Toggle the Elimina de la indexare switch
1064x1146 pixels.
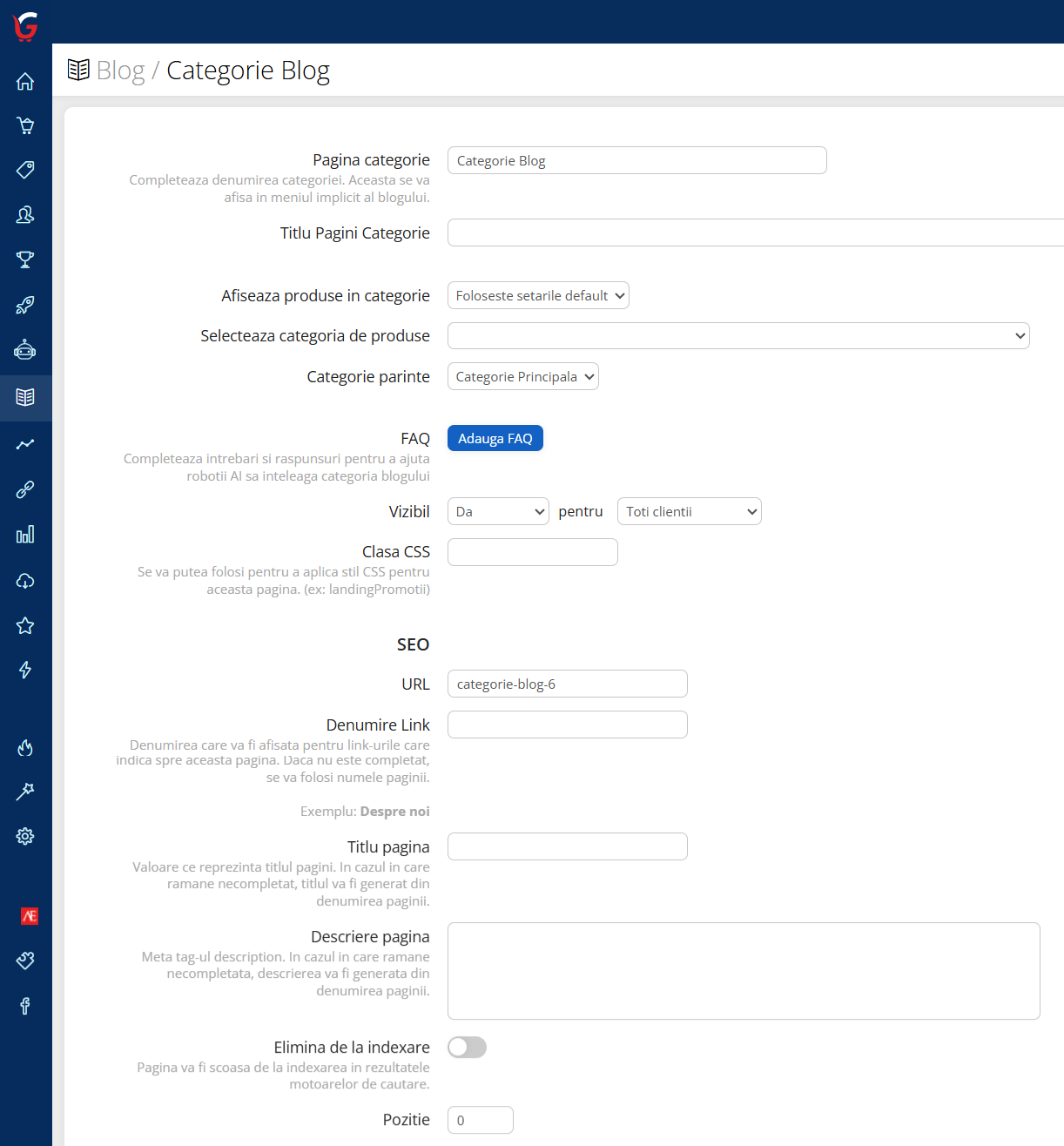(x=467, y=1048)
